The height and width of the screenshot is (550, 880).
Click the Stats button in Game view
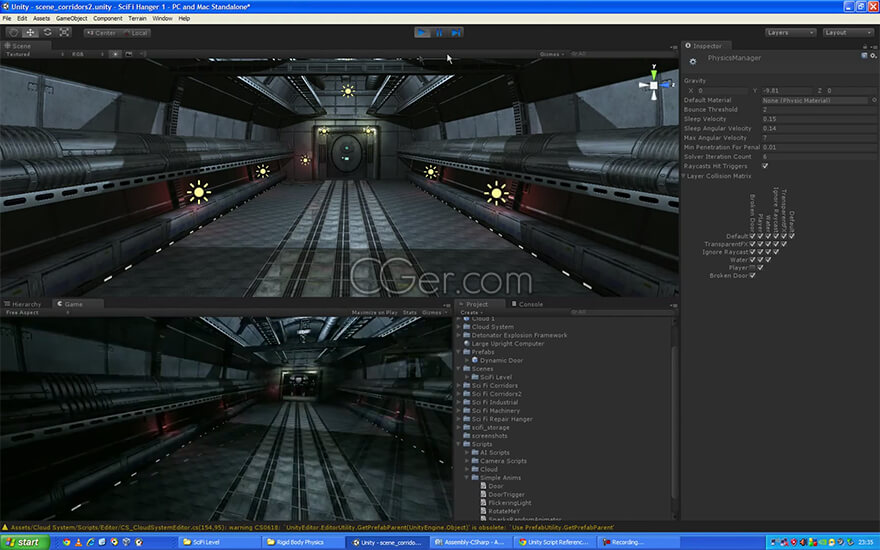(x=410, y=313)
